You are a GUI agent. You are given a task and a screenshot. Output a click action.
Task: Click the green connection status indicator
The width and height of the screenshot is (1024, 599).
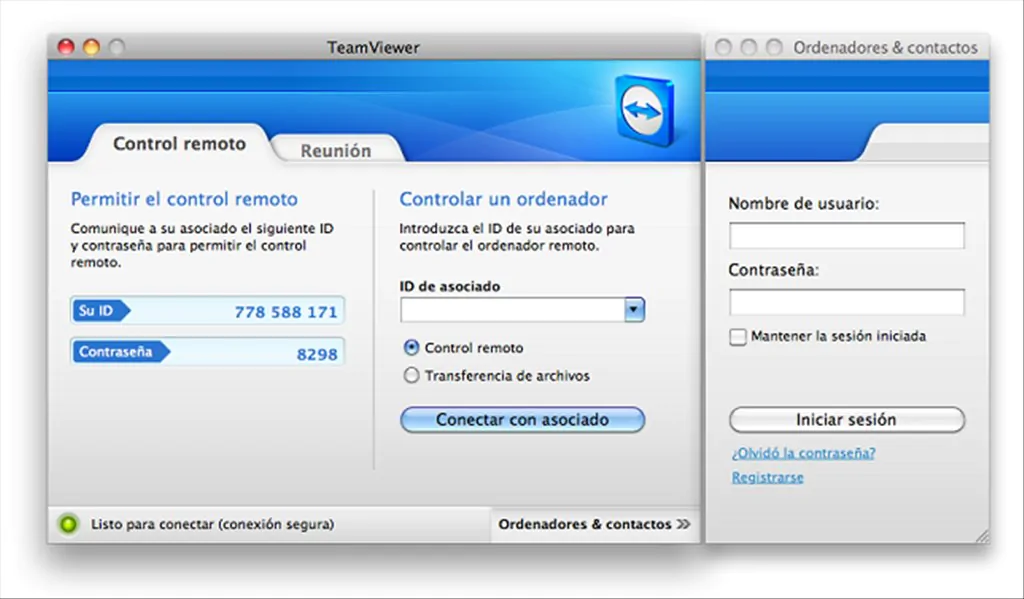coord(69,524)
